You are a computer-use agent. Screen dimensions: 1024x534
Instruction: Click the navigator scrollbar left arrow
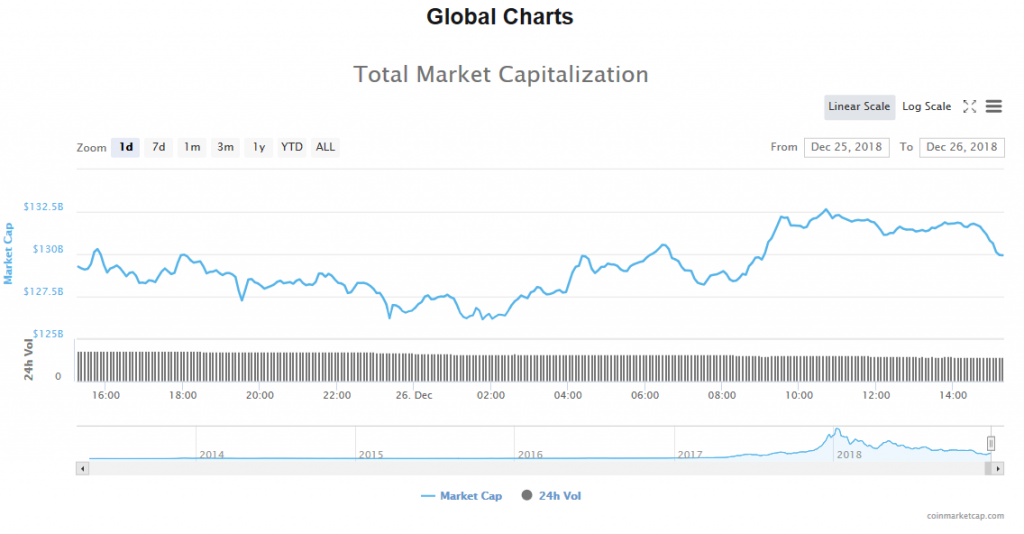pos(83,468)
